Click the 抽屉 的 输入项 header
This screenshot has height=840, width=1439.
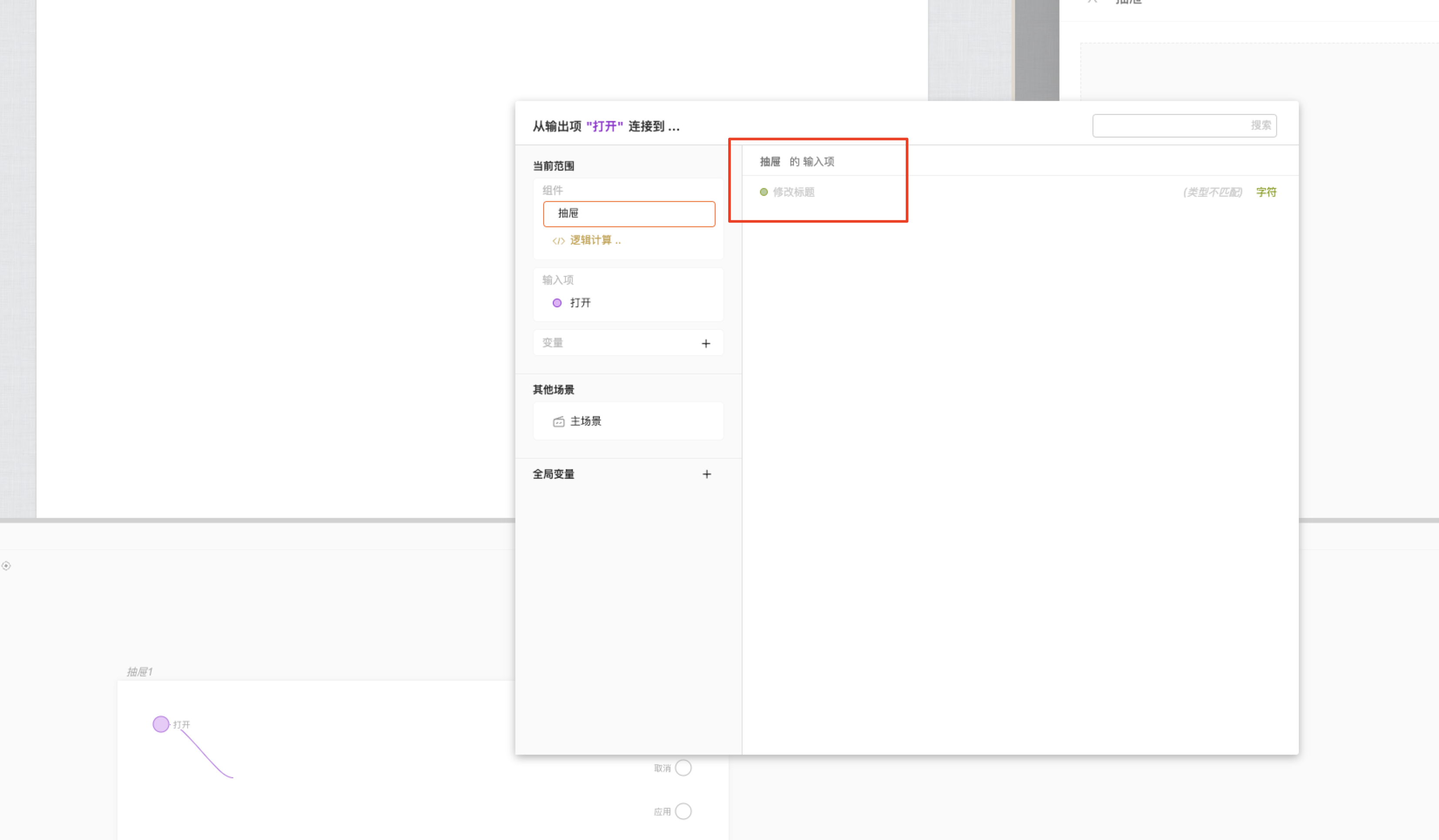[797, 161]
